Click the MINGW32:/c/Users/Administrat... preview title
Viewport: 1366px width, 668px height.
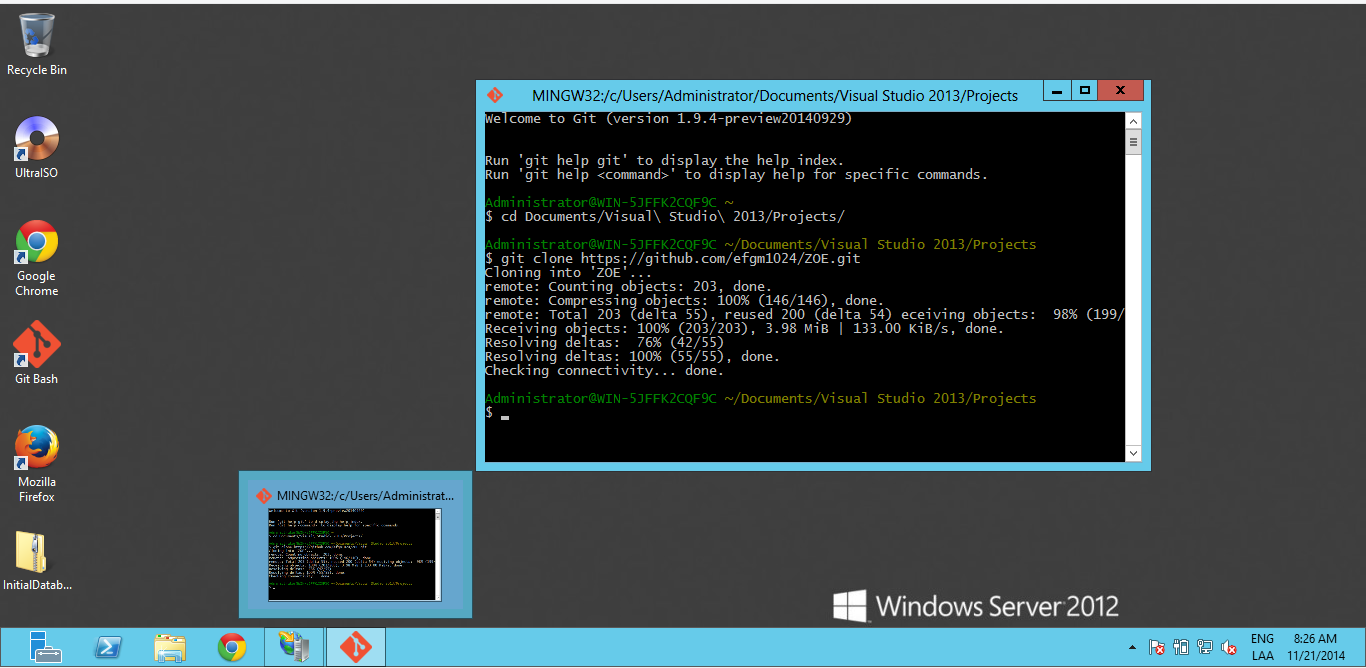pos(365,495)
